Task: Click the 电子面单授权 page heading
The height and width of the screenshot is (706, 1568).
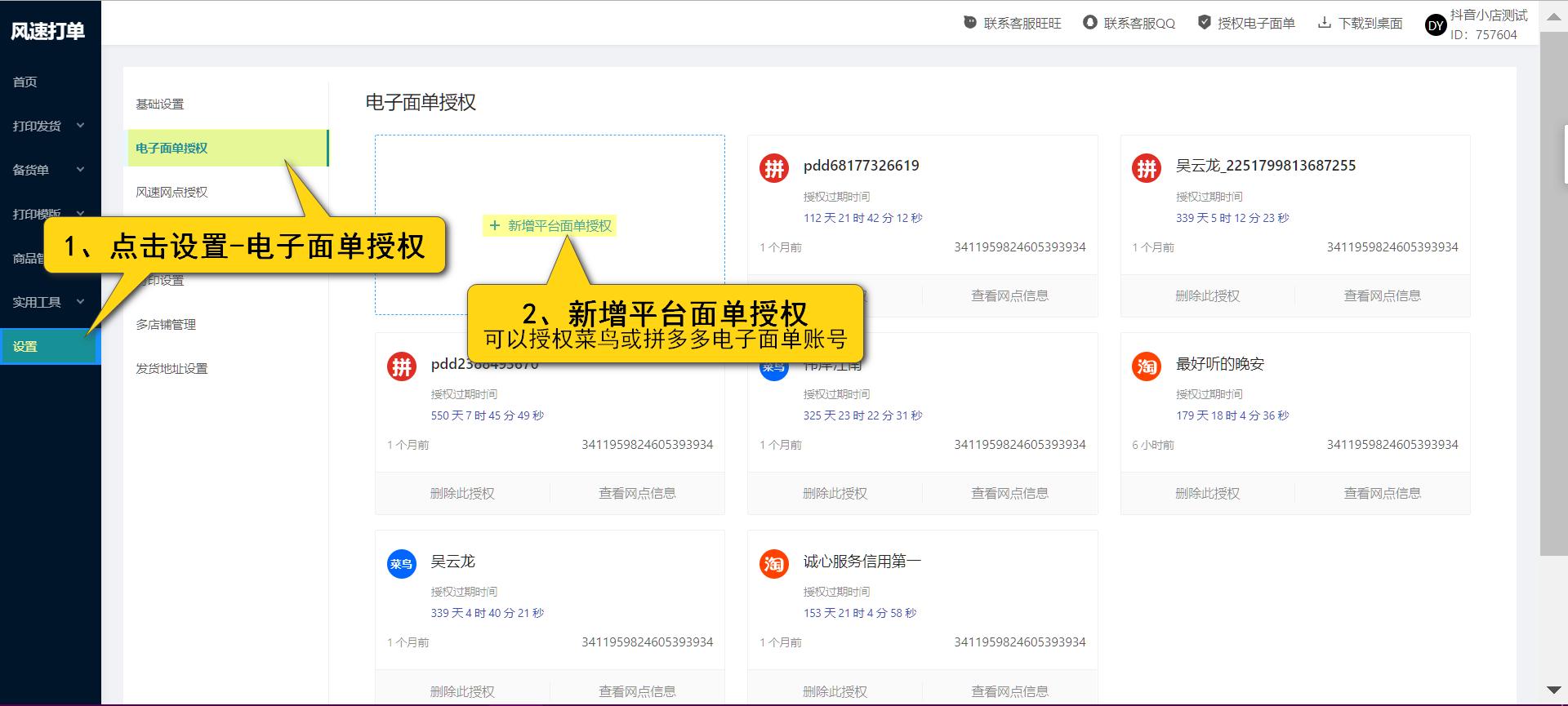Action: click(x=421, y=102)
